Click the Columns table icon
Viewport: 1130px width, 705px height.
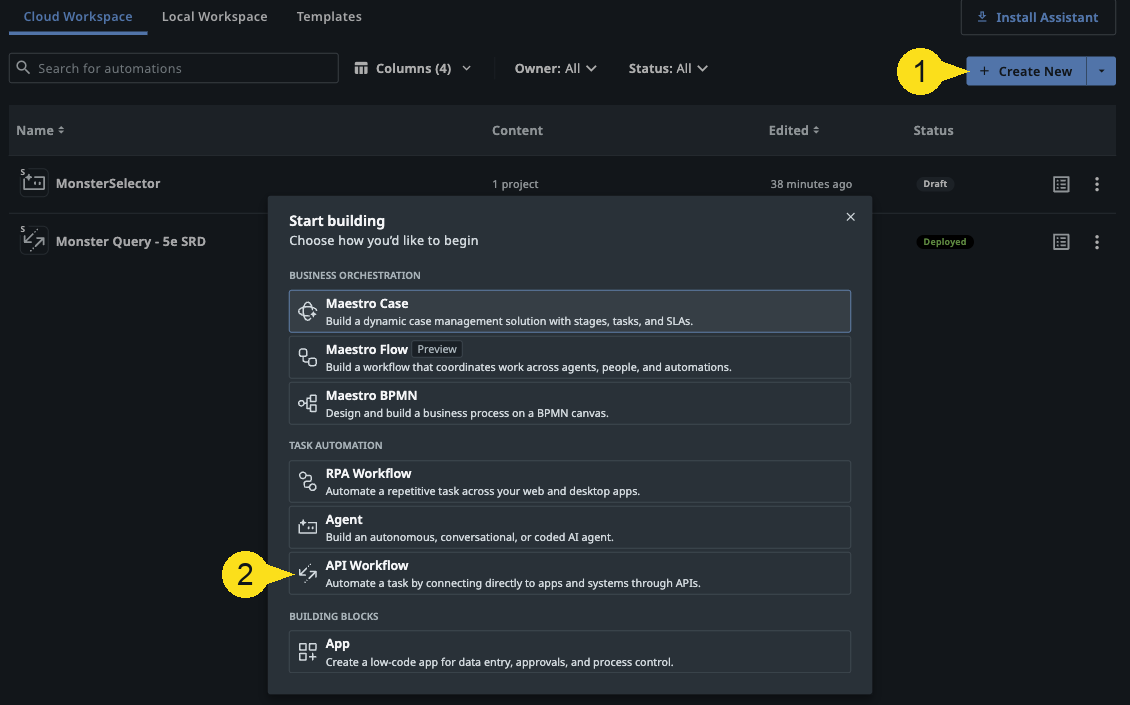(361, 68)
